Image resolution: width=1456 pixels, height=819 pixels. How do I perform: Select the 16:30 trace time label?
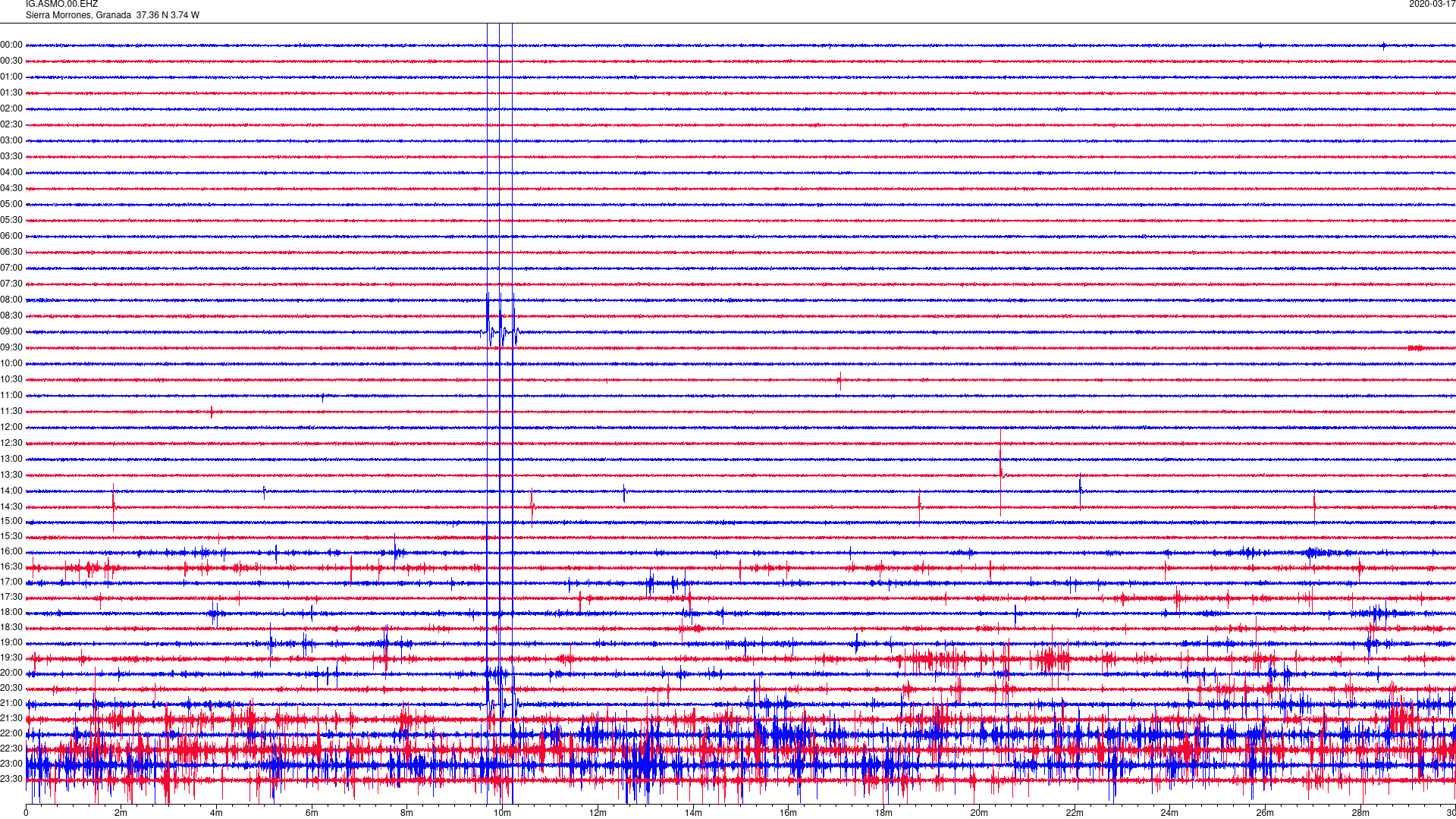pyautogui.click(x=11, y=567)
